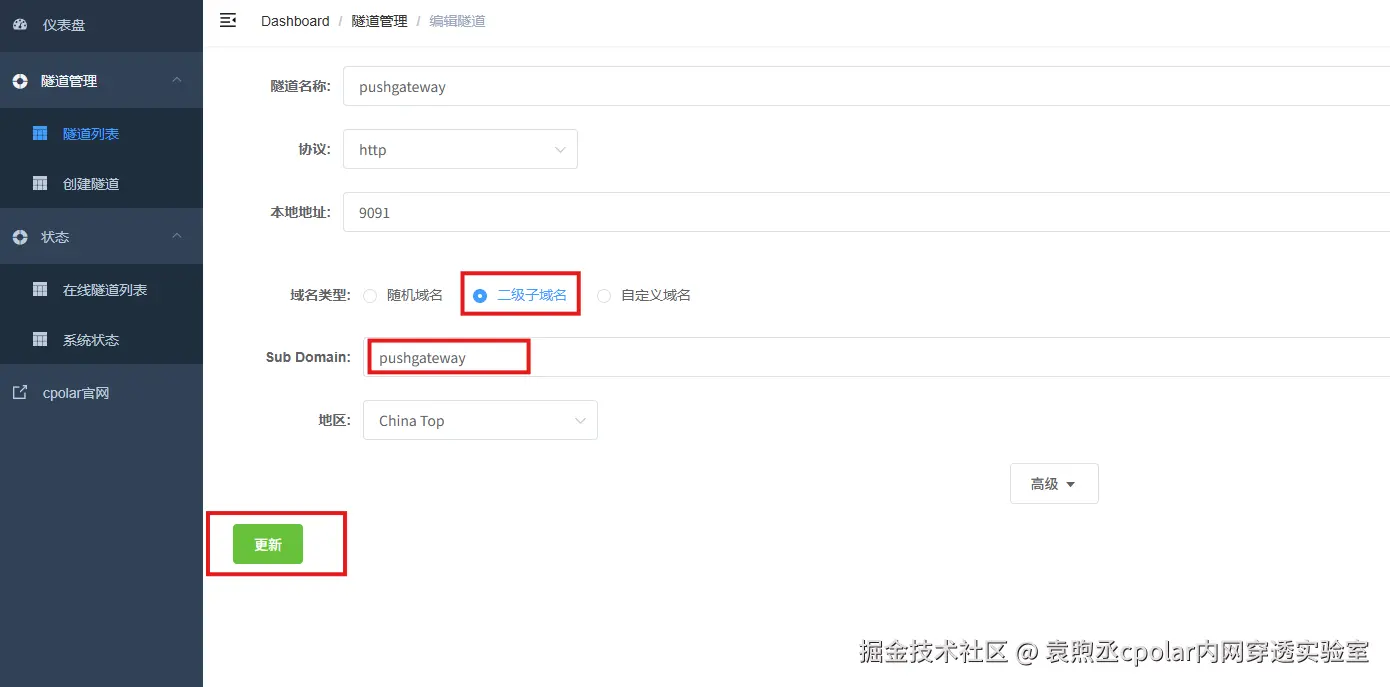Click the grid icon beside 系统状态
The image size is (1390, 687).
(40, 339)
